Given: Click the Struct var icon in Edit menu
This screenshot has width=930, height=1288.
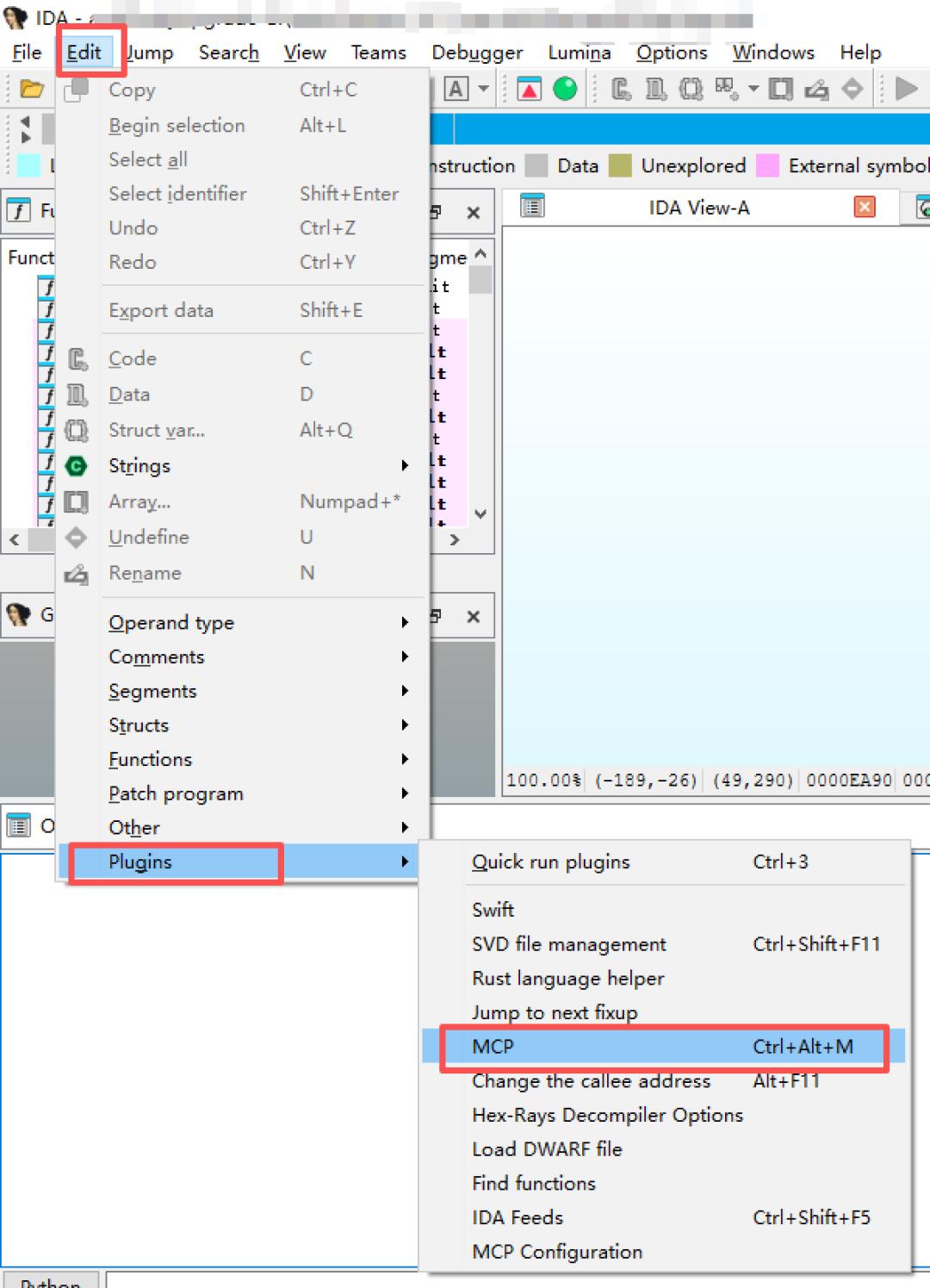Looking at the screenshot, I should (x=77, y=430).
